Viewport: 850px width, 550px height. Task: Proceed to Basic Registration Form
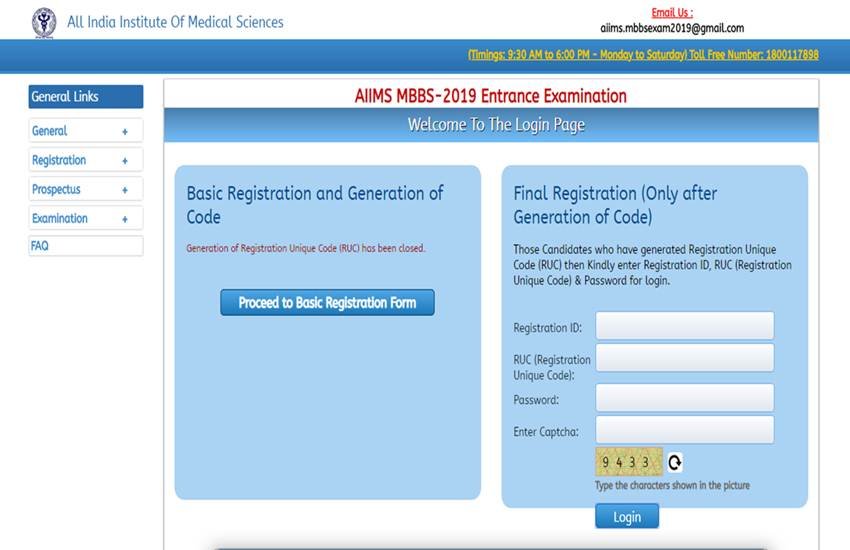[327, 303]
